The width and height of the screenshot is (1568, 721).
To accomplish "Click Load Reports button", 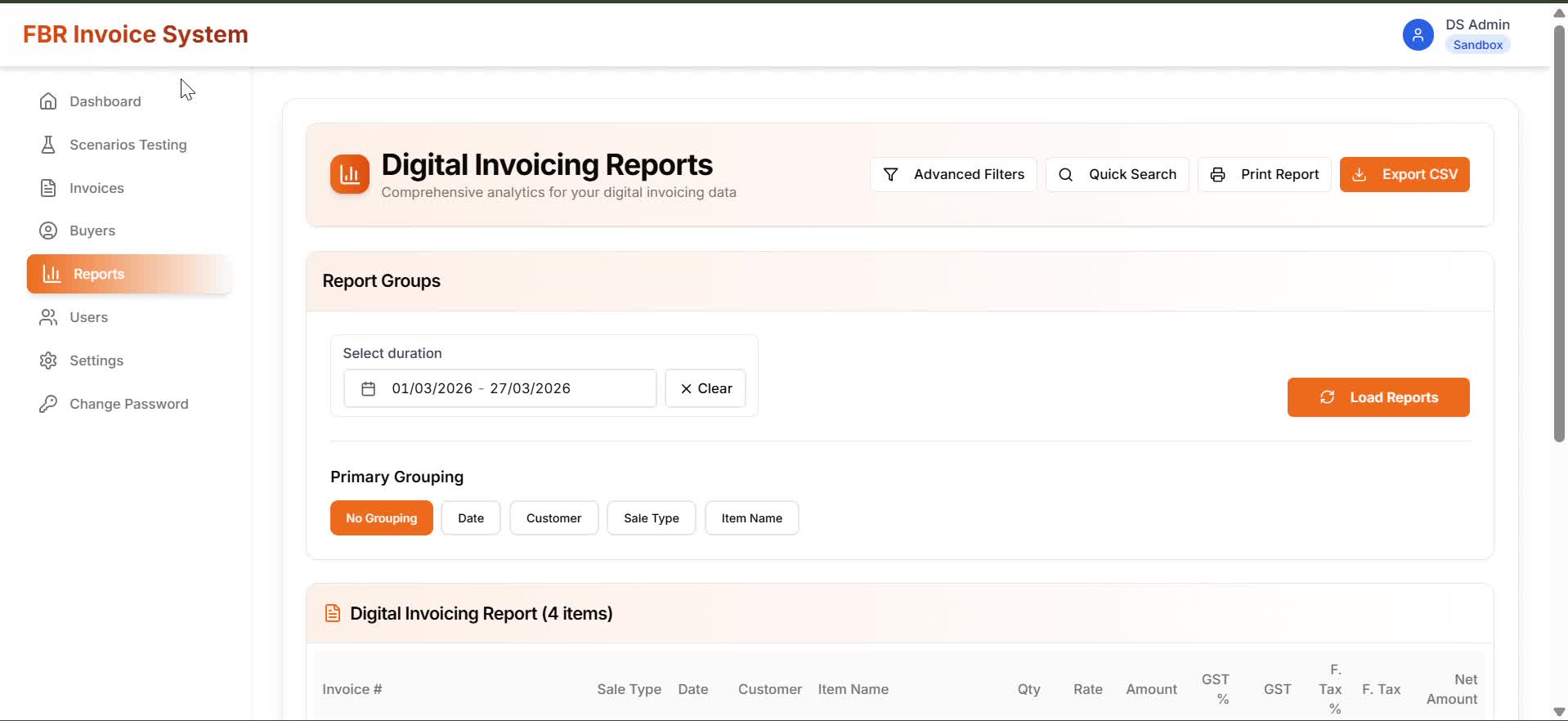I will tap(1378, 397).
